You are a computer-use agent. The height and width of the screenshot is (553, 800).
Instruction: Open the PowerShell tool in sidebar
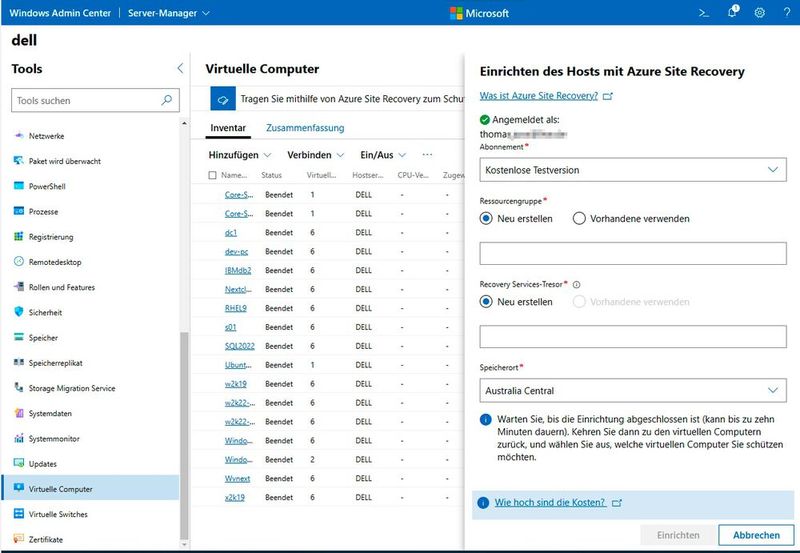tap(47, 186)
